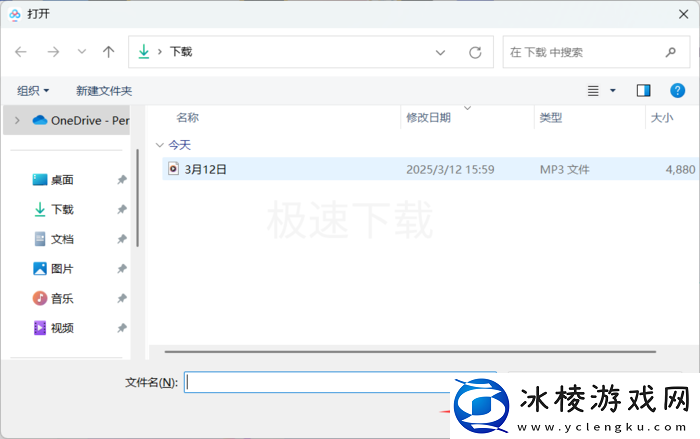The width and height of the screenshot is (700, 439).
Task: Change view using the list view icon
Action: (593, 91)
